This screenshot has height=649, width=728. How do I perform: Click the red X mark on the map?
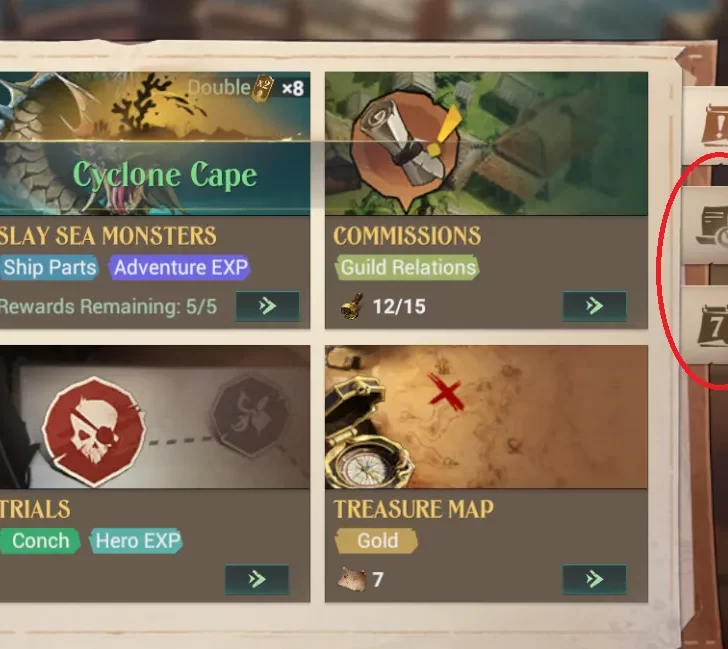click(446, 392)
